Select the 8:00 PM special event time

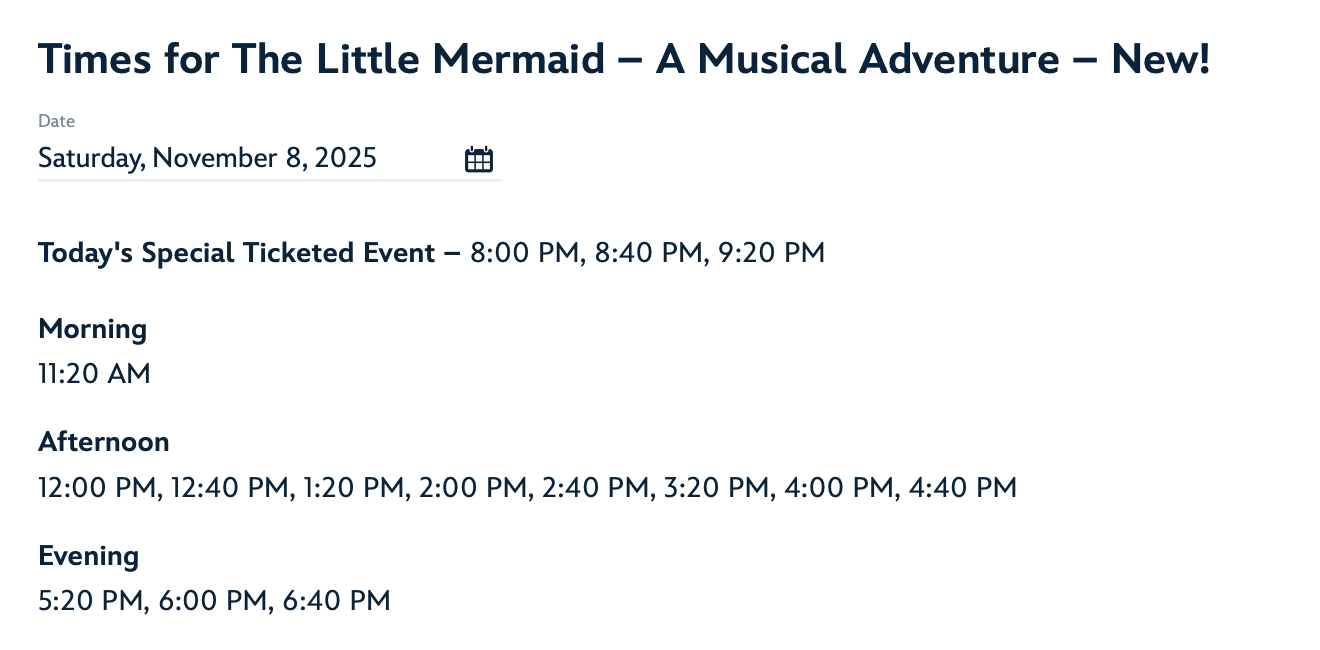tap(526, 253)
